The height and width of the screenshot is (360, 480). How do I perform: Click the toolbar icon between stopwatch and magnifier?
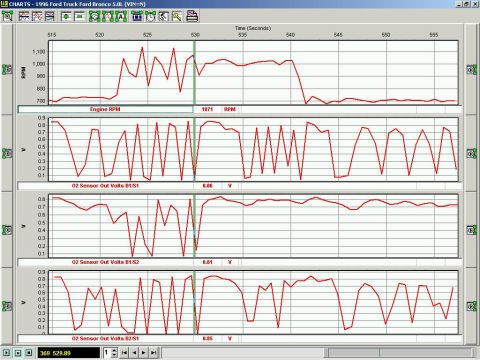coord(163,16)
